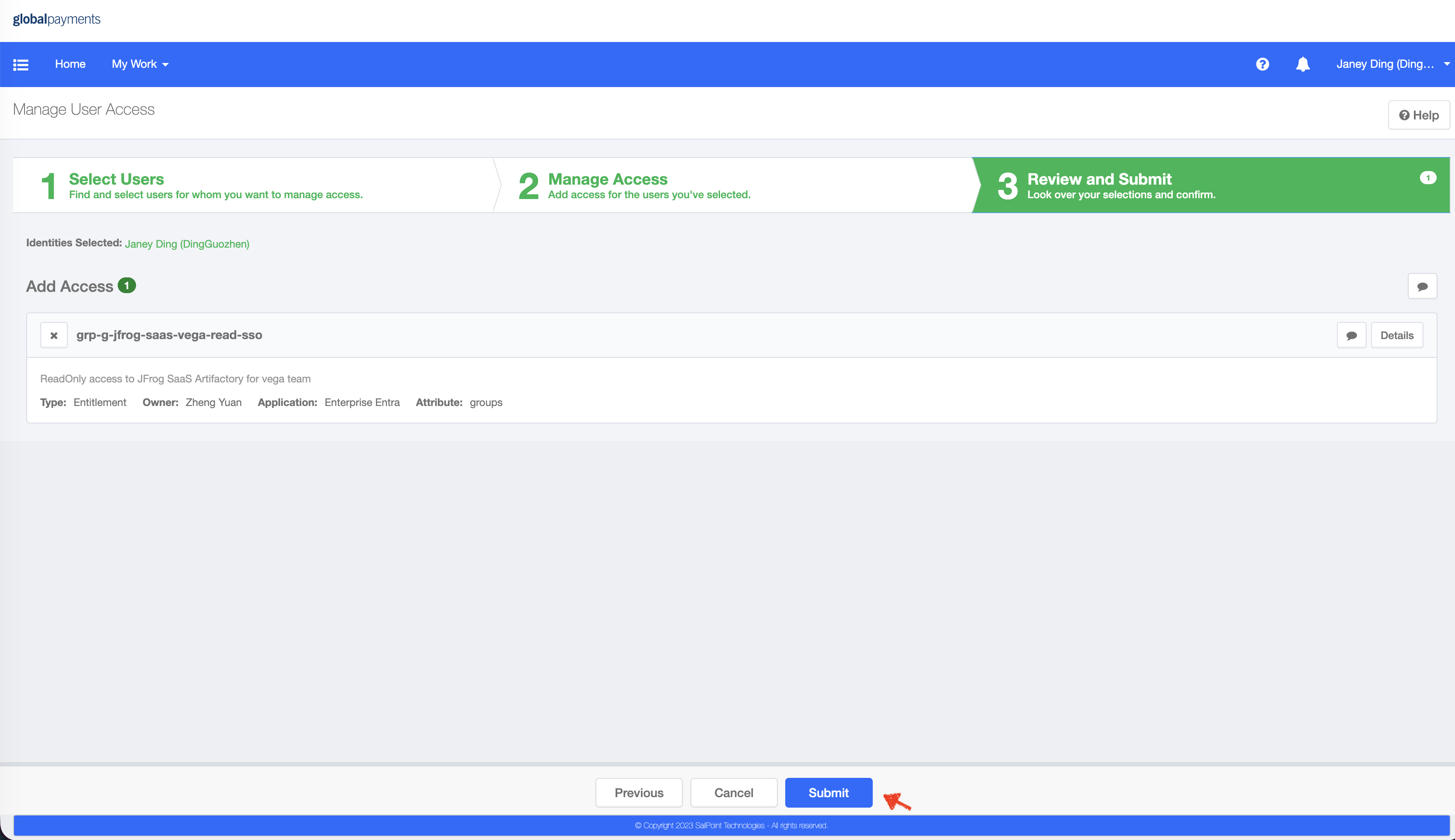Open Details for grp-g-jfrog-saas-vega-read-sso
This screenshot has height=840, width=1455.
coord(1397,335)
